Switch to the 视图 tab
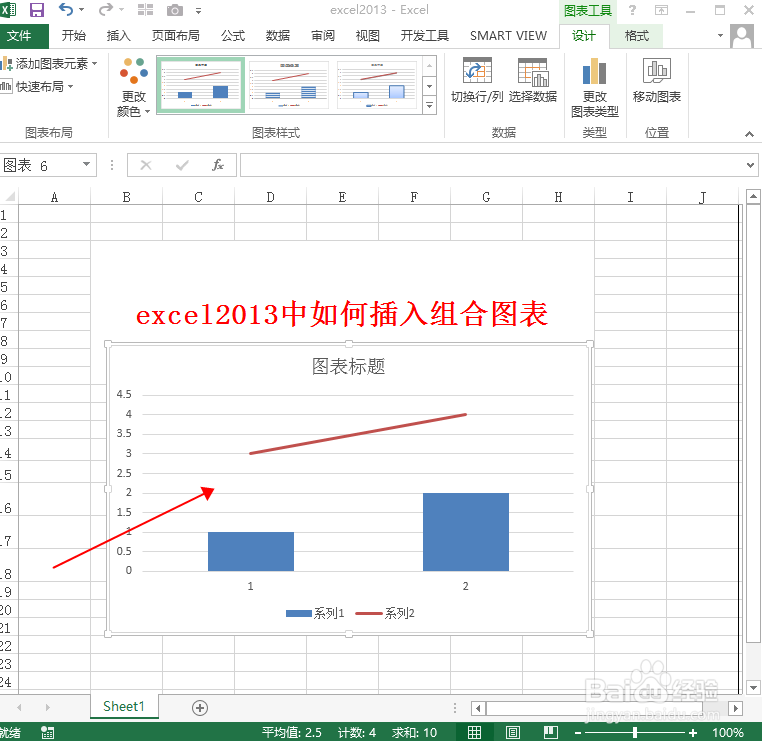This screenshot has width=762, height=741. tap(367, 35)
